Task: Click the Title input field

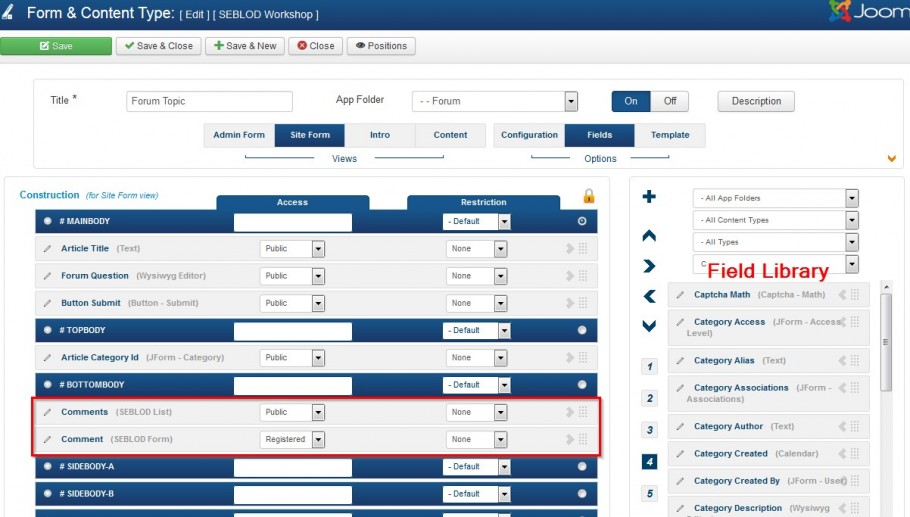Action: point(210,101)
